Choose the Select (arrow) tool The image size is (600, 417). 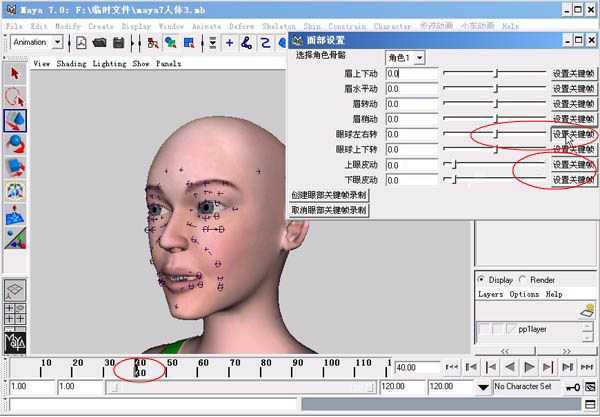15,73
